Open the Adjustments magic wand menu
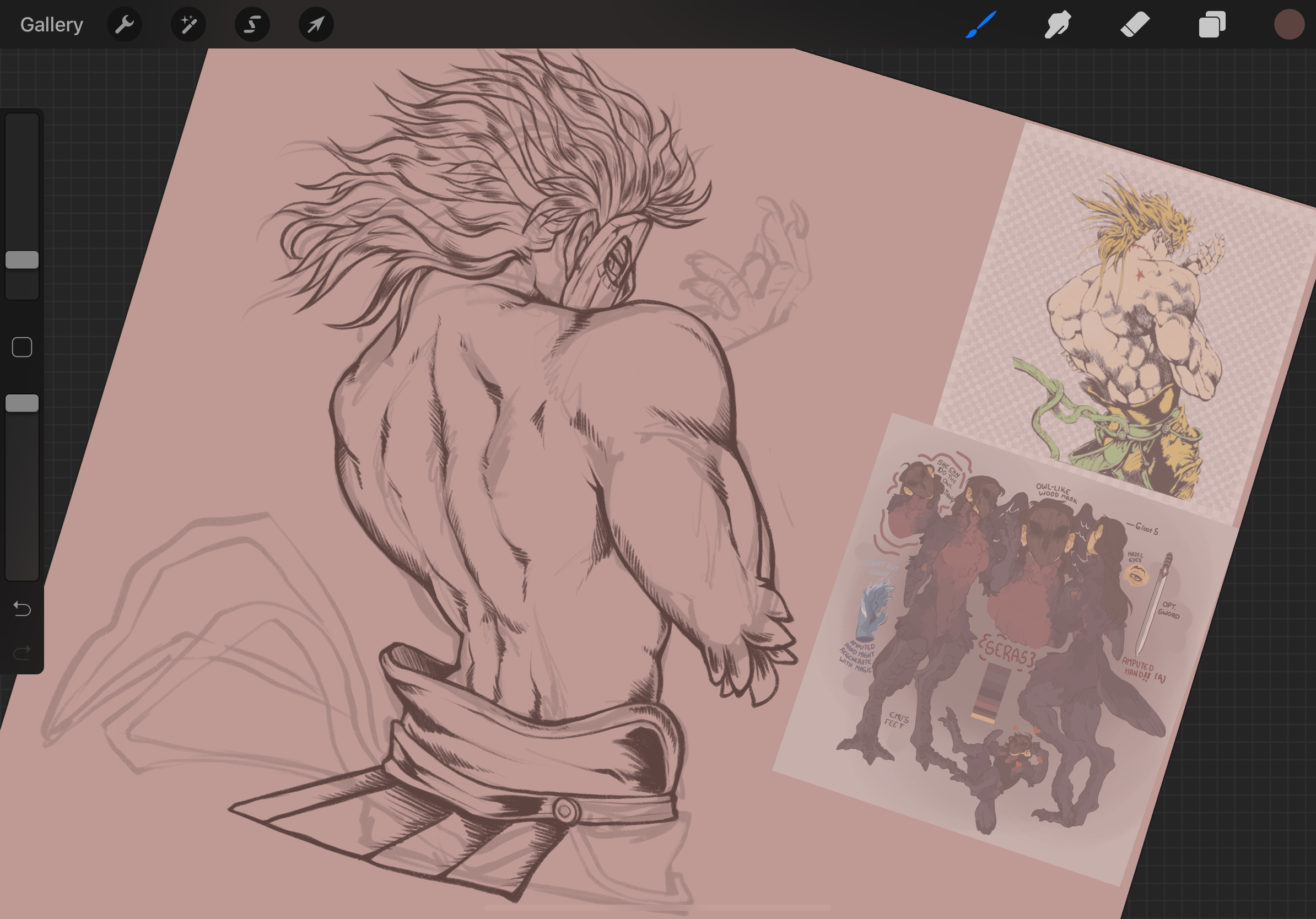Image resolution: width=1316 pixels, height=919 pixels. click(188, 25)
